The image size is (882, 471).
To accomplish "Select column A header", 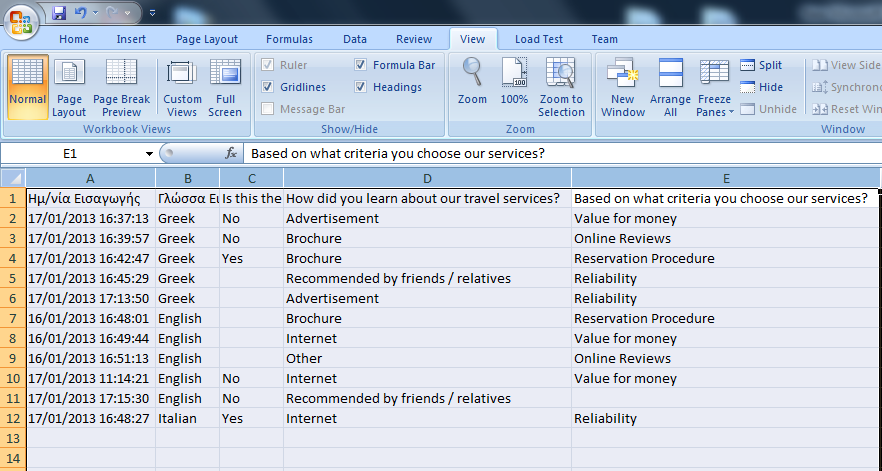I will (91, 178).
